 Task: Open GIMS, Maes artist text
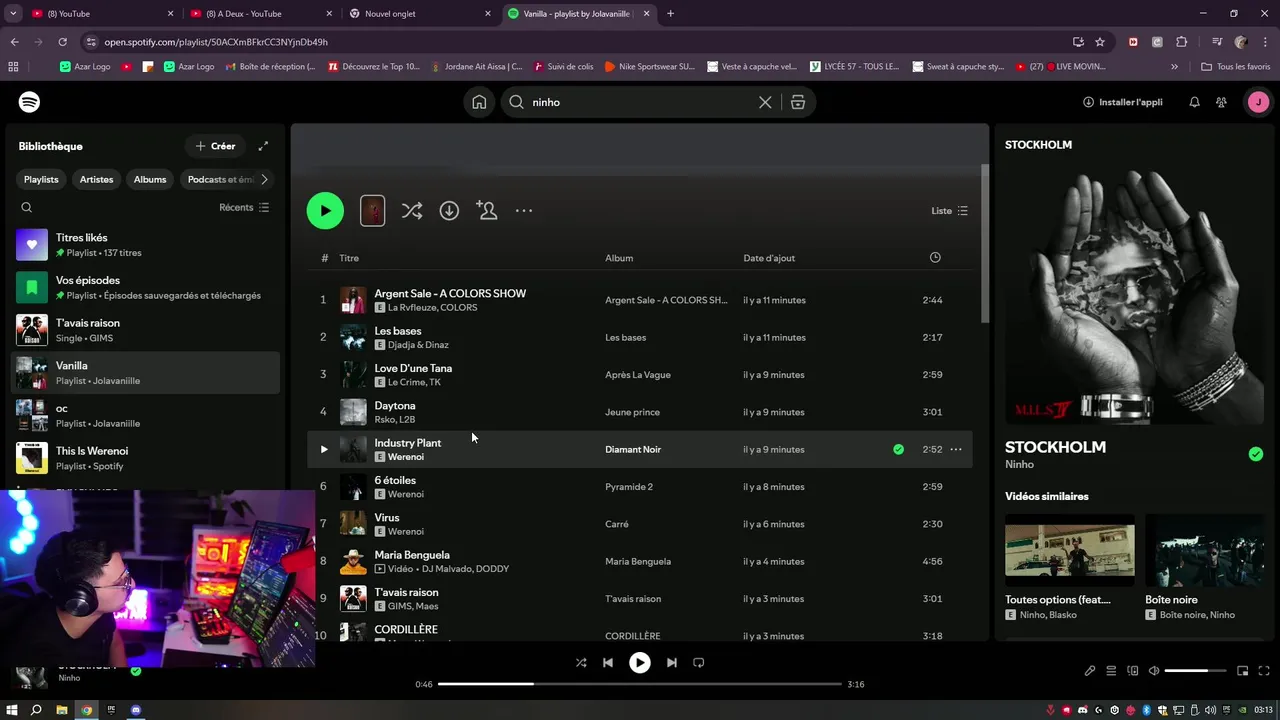coord(413,606)
